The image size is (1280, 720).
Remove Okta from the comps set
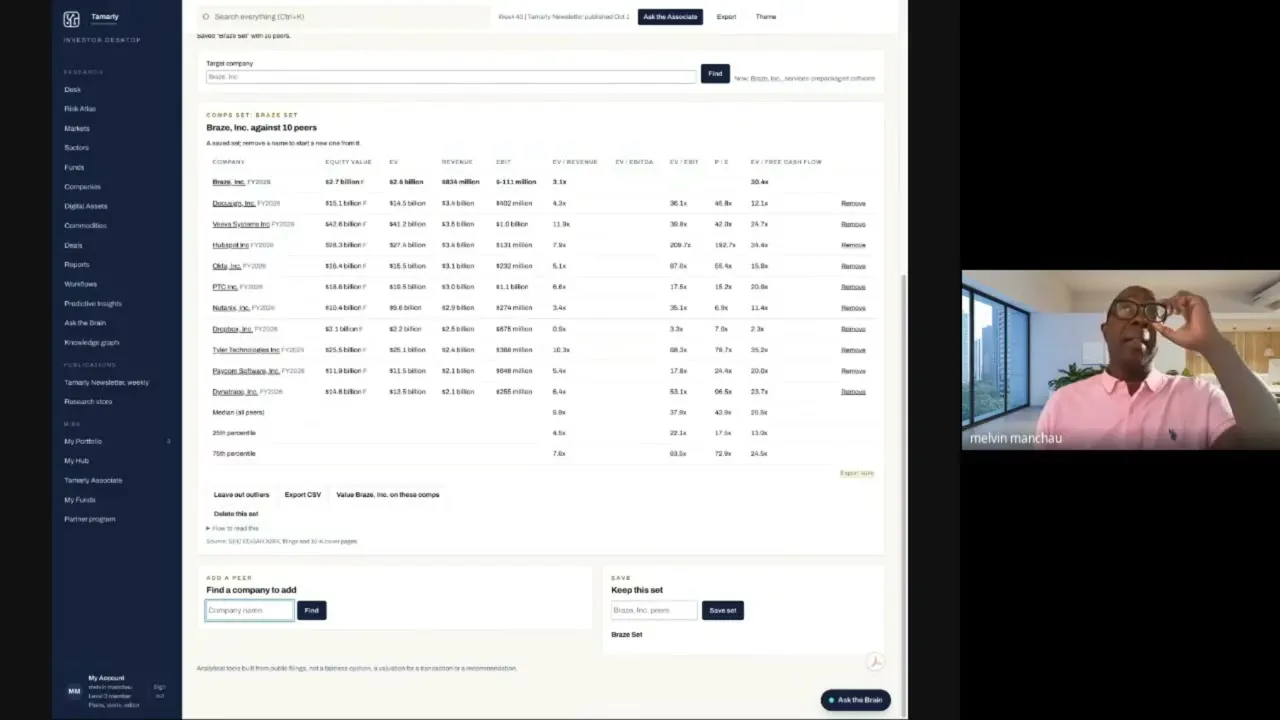(x=853, y=266)
